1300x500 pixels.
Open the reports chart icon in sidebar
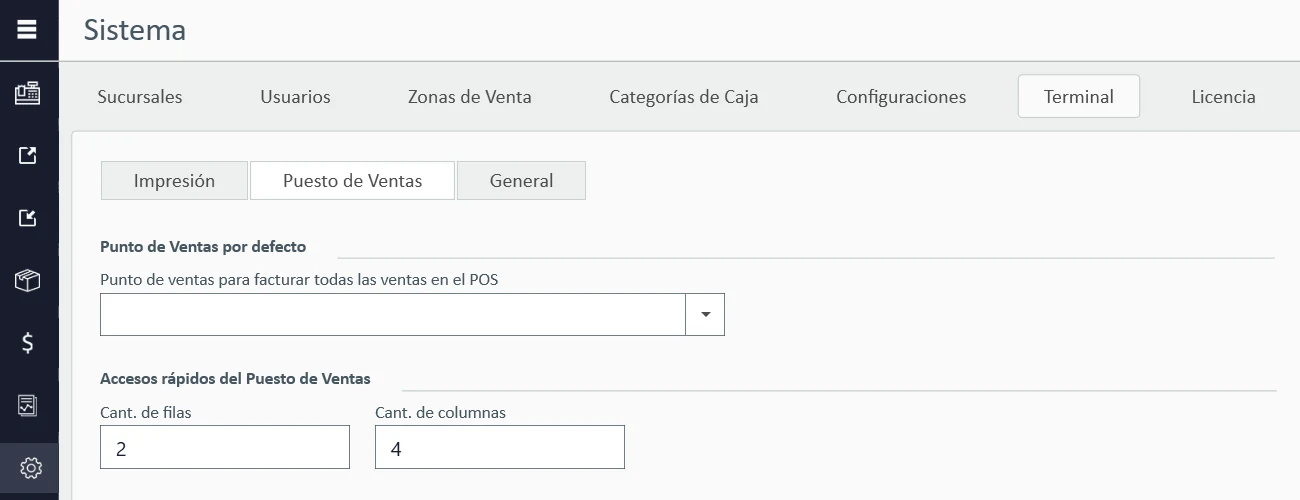tap(28, 405)
